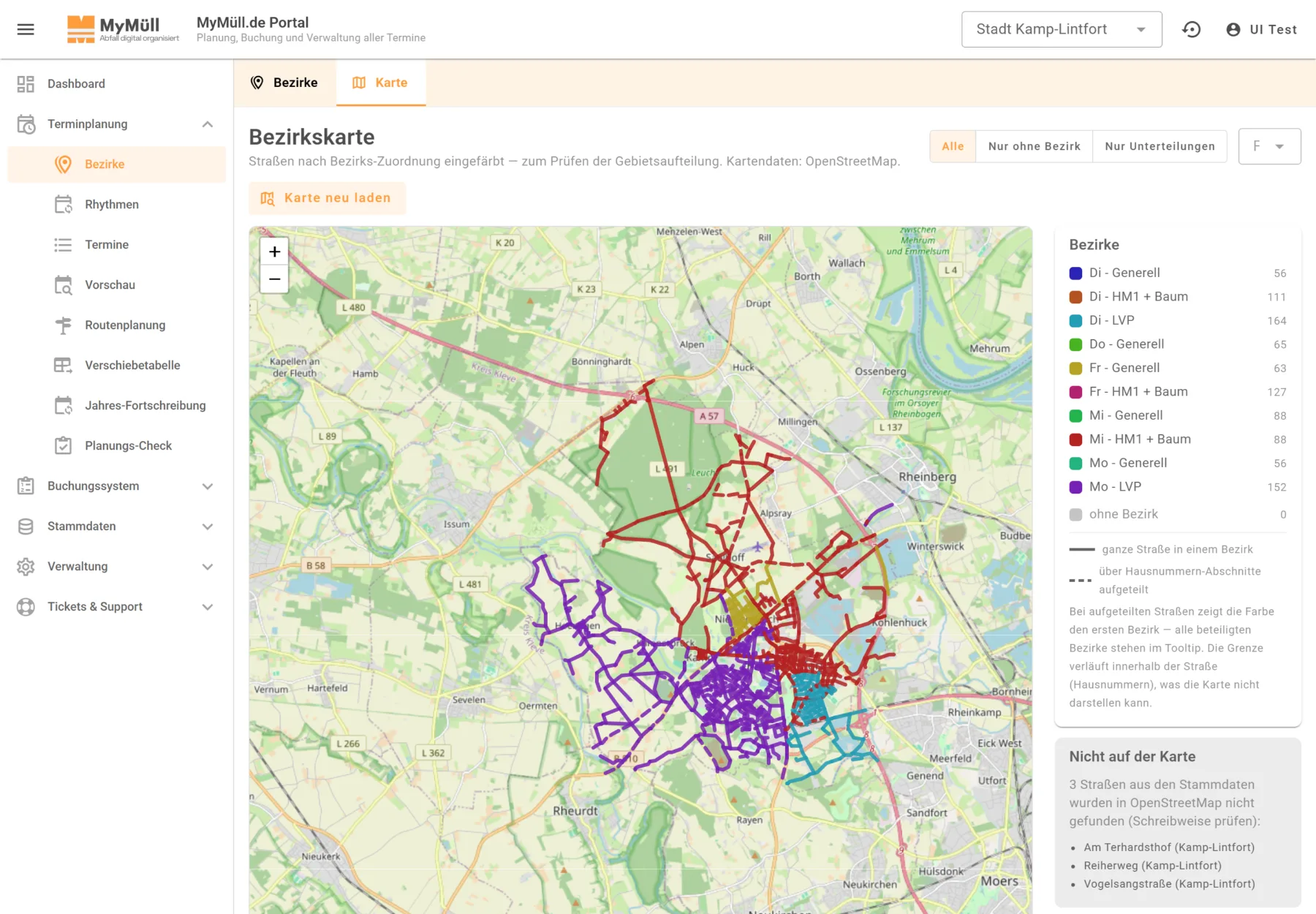Expand the Buchungssystem section chevron

(208, 486)
